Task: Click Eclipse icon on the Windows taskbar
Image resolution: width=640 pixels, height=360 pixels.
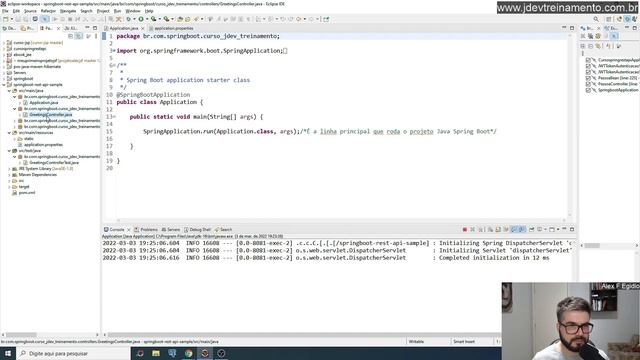Action: click(204, 353)
